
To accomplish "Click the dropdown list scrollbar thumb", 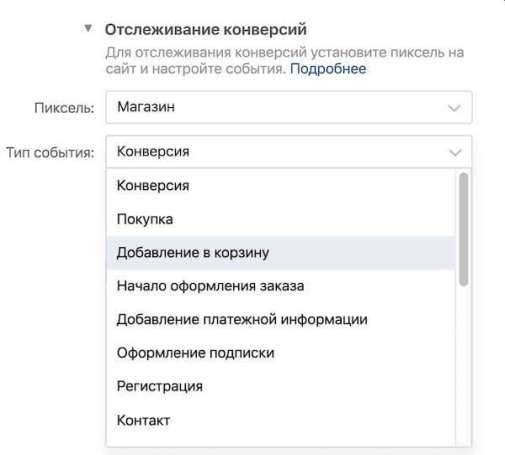I will (x=463, y=229).
